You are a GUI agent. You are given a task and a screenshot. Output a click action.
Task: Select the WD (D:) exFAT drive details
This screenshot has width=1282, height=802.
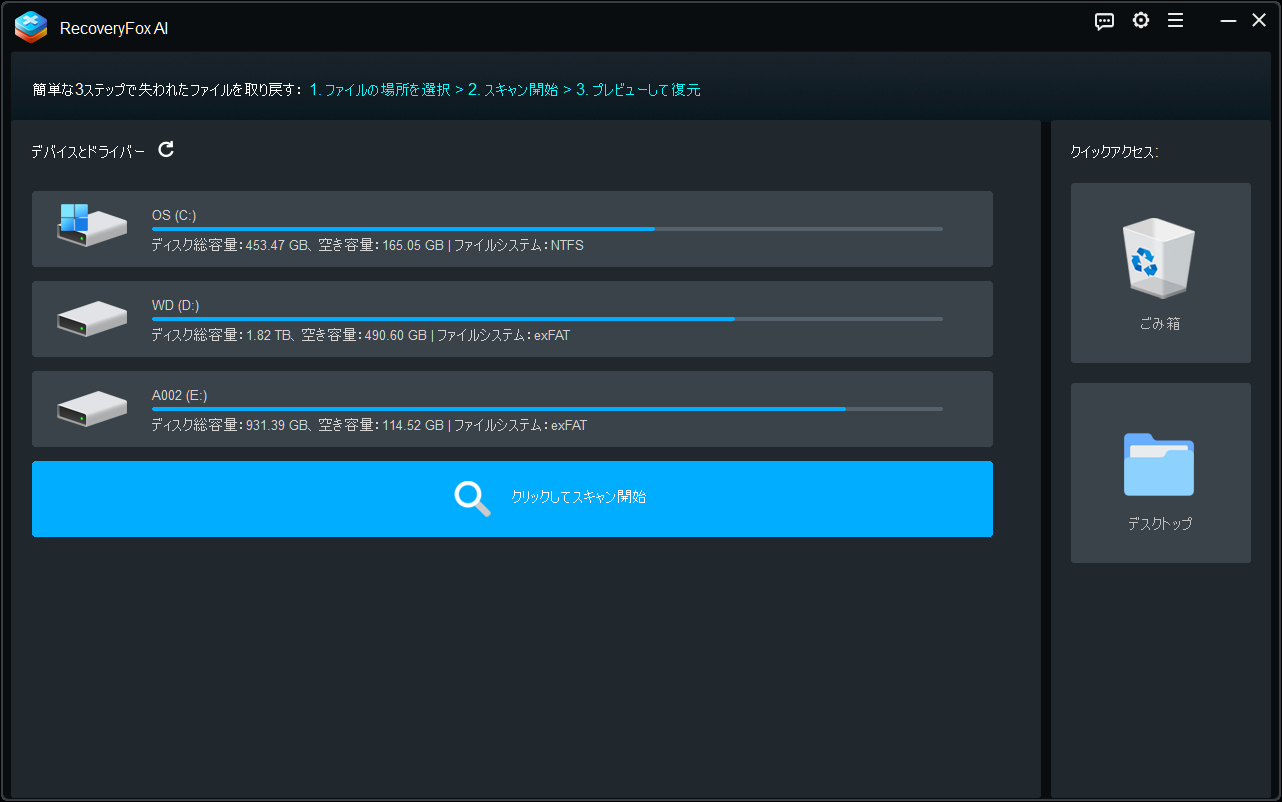[360, 336]
